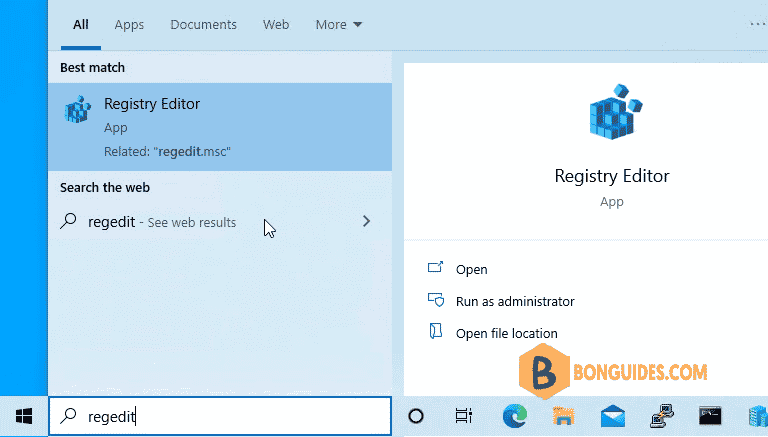Screen dimensions: 768x437
Task: Open the Windows Start button
Action: [x=24, y=416]
